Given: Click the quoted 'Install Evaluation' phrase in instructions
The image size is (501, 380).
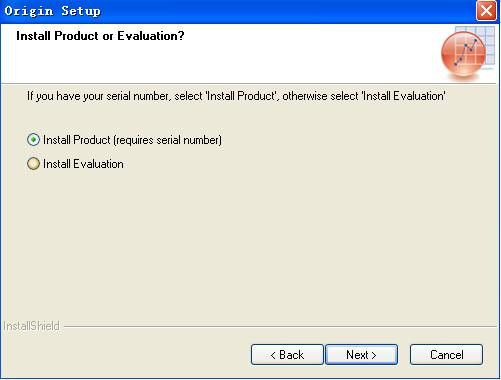Looking at the screenshot, I should tap(404, 96).
